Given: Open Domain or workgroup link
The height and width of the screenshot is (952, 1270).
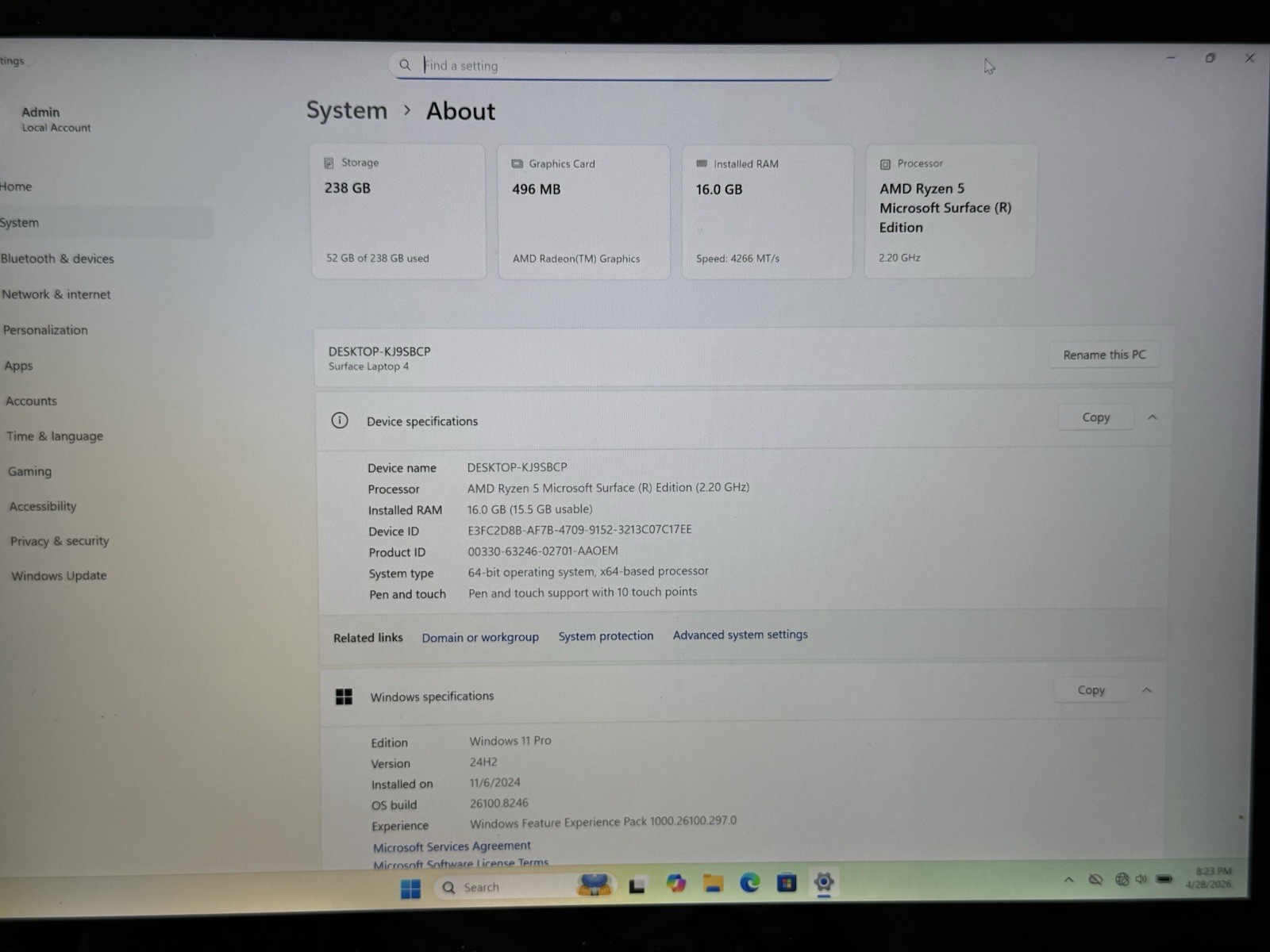Looking at the screenshot, I should (x=480, y=637).
